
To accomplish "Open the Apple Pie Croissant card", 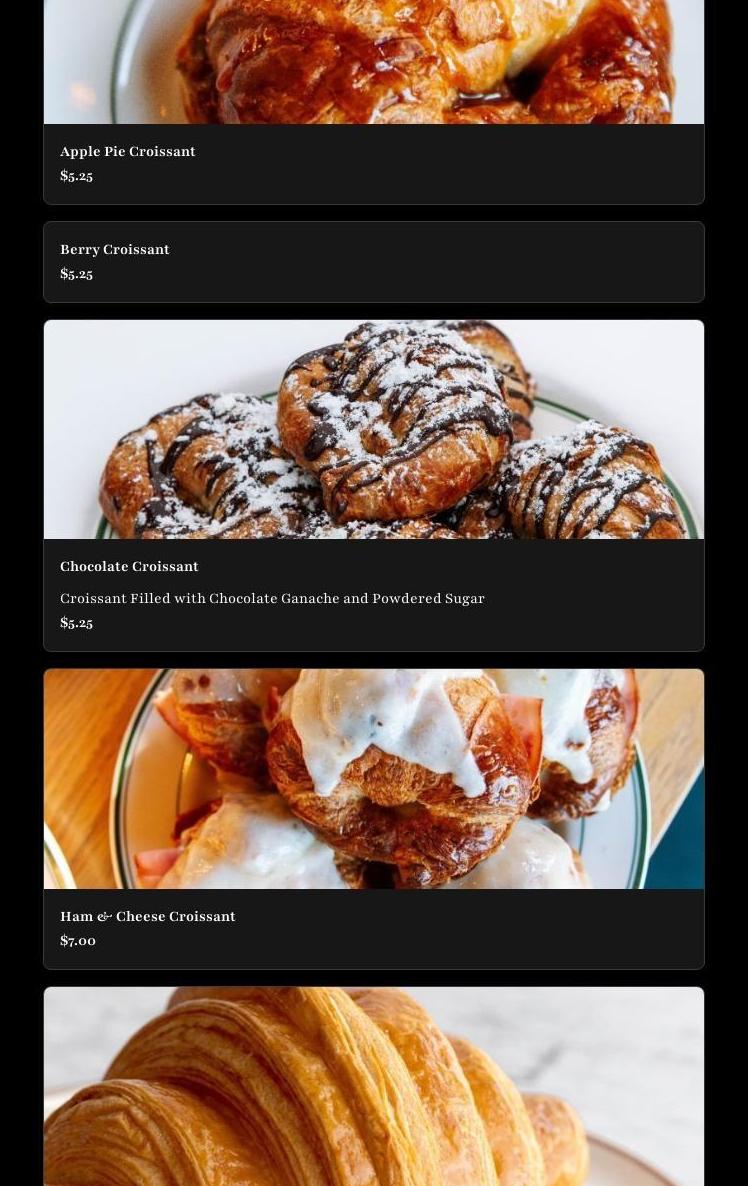I will point(374,102).
